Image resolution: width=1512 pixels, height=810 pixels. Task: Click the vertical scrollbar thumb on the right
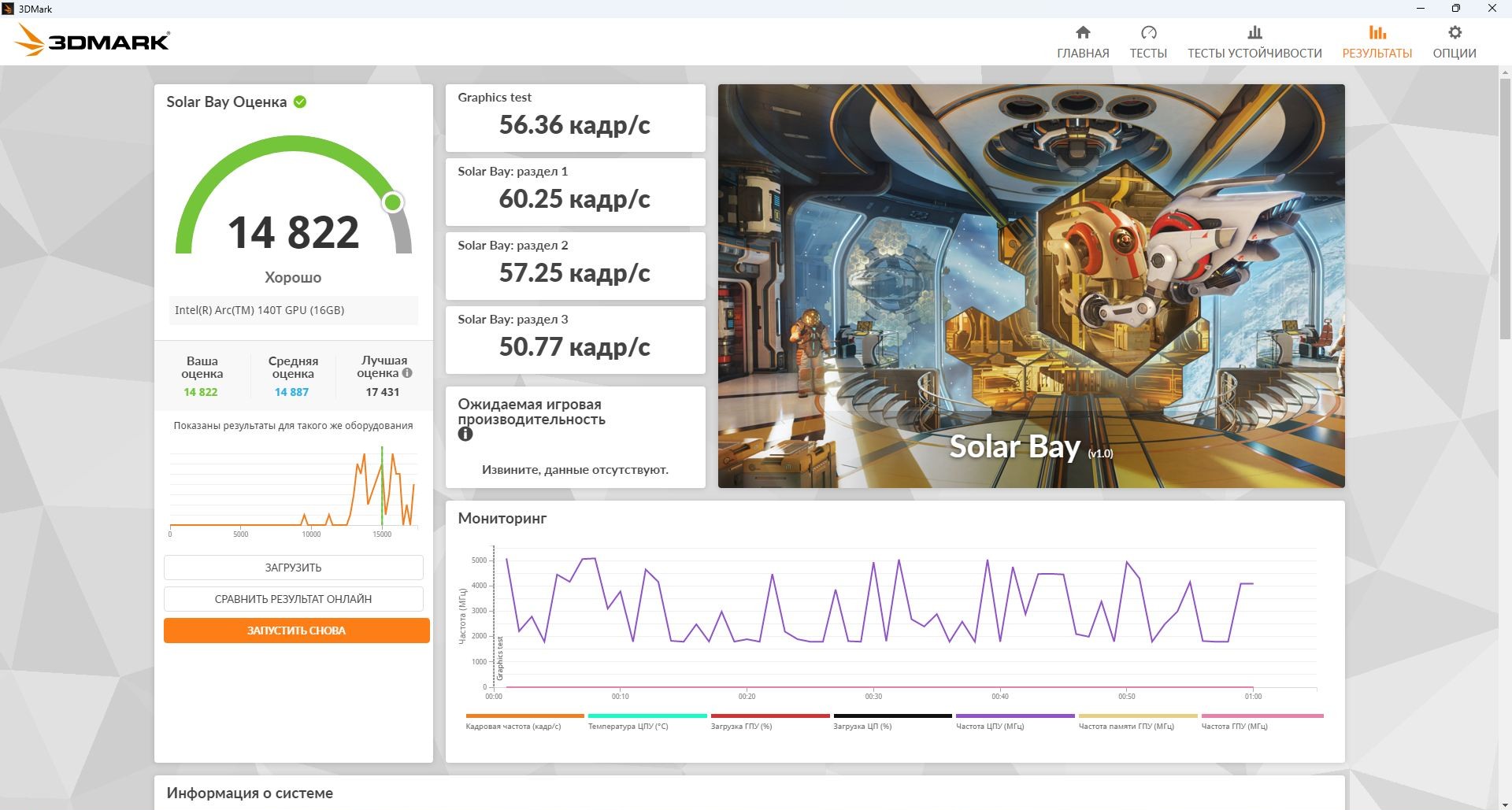[x=1505, y=209]
